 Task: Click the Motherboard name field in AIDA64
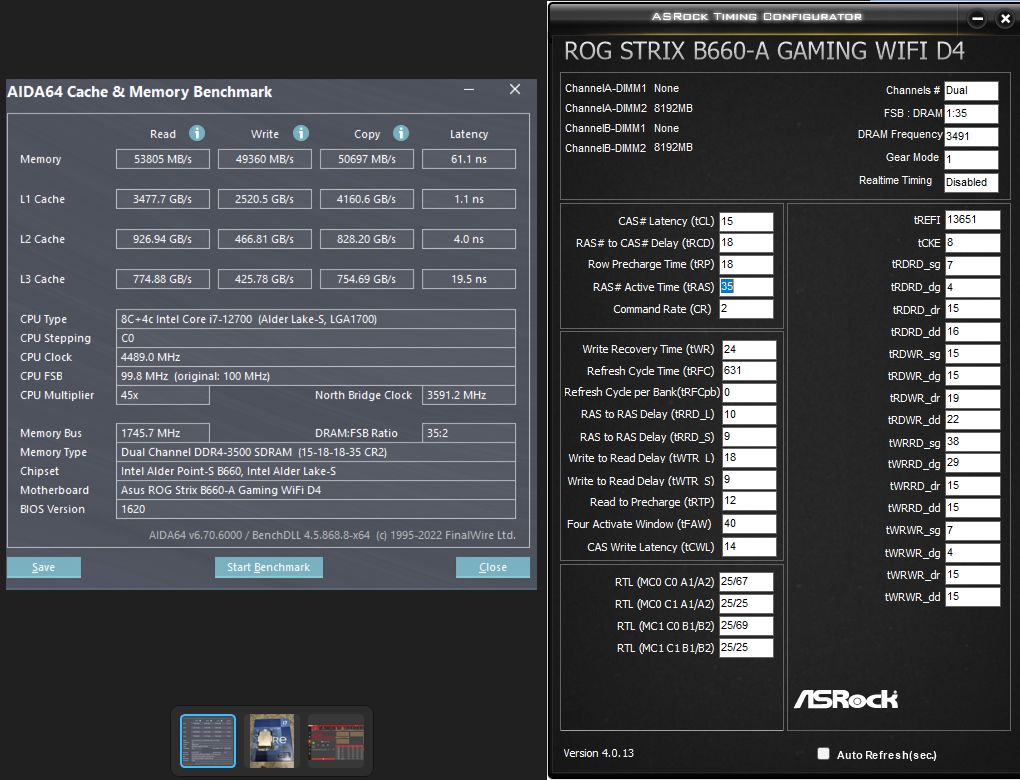pyautogui.click(x=315, y=490)
